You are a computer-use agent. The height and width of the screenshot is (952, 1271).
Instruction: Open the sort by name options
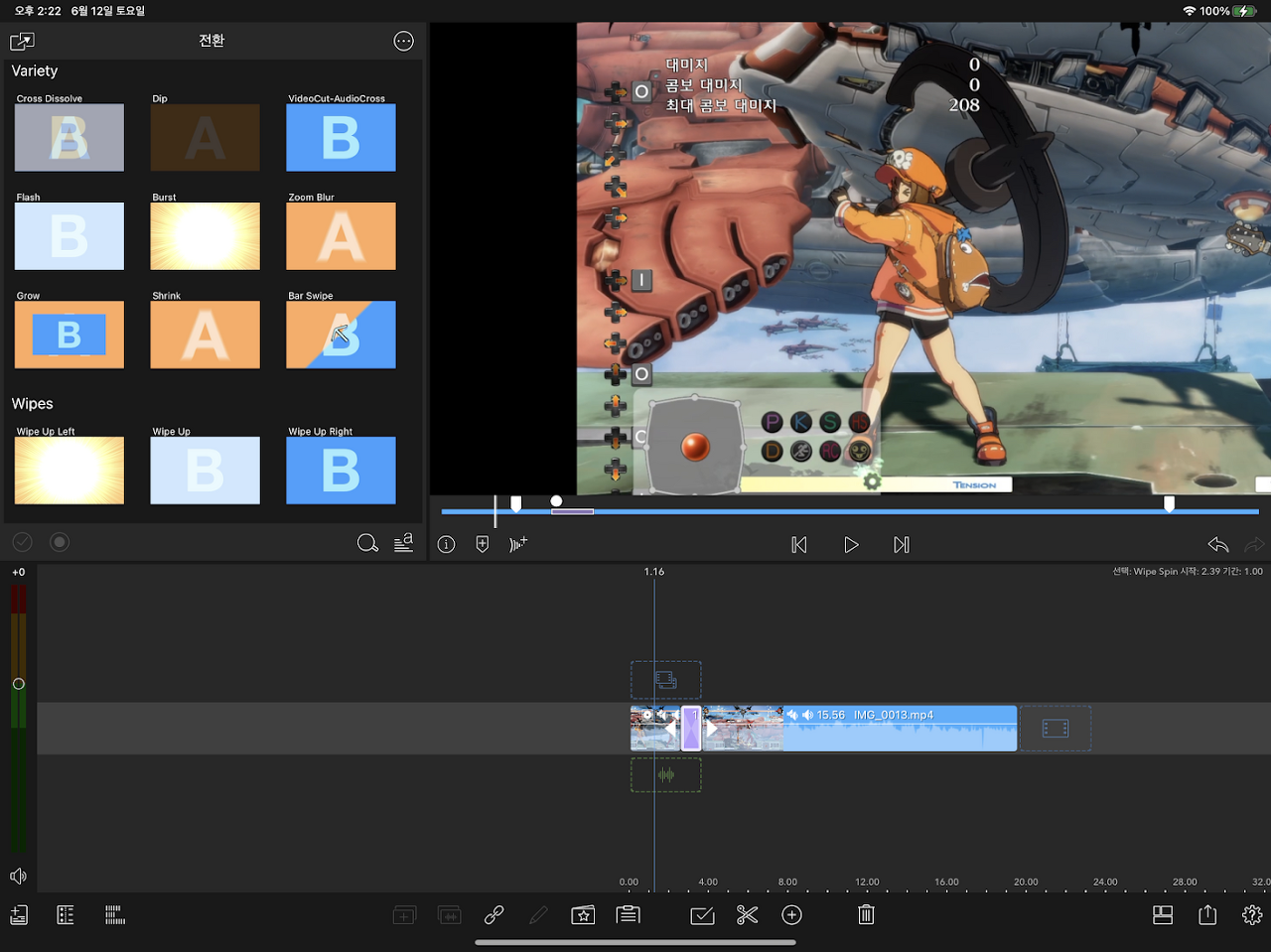(x=403, y=543)
